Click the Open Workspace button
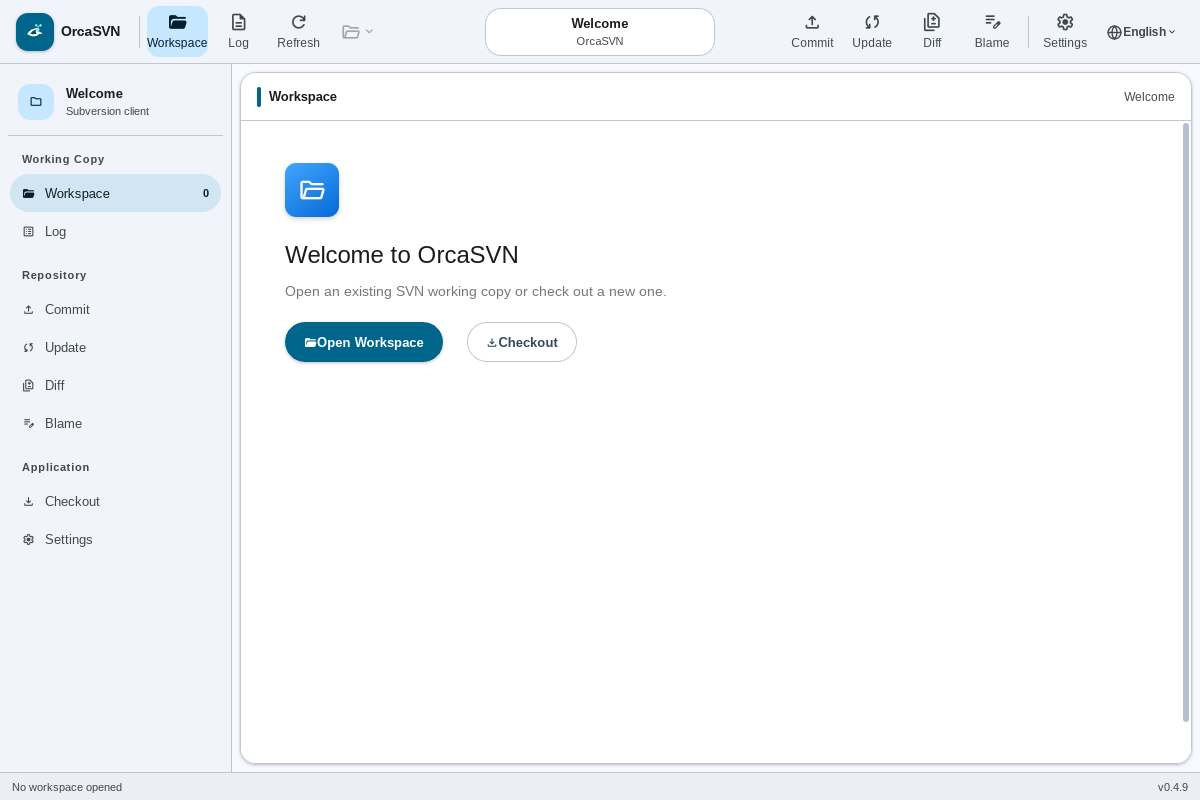 [364, 342]
